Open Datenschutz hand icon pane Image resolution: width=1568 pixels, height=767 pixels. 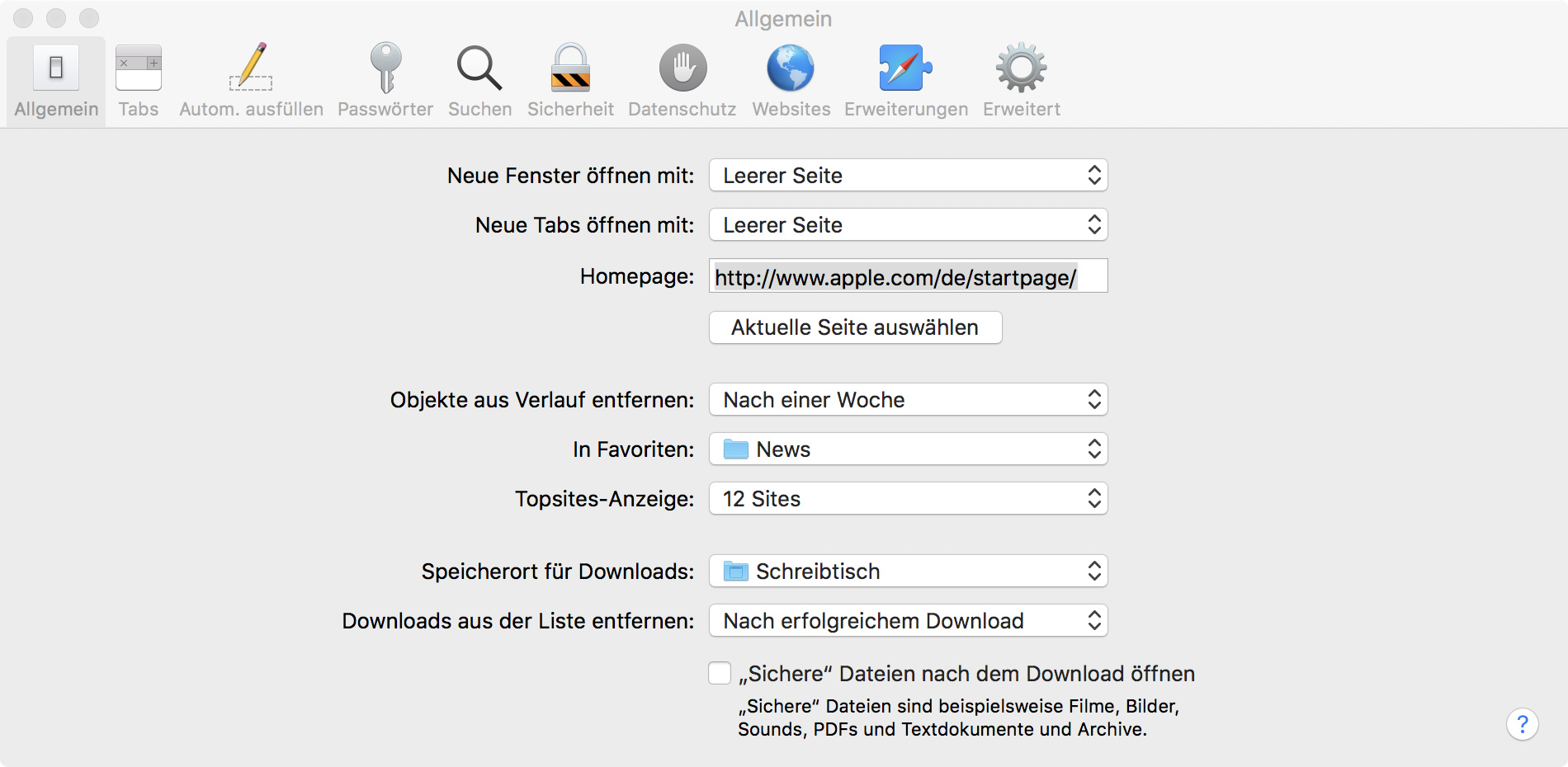click(682, 81)
